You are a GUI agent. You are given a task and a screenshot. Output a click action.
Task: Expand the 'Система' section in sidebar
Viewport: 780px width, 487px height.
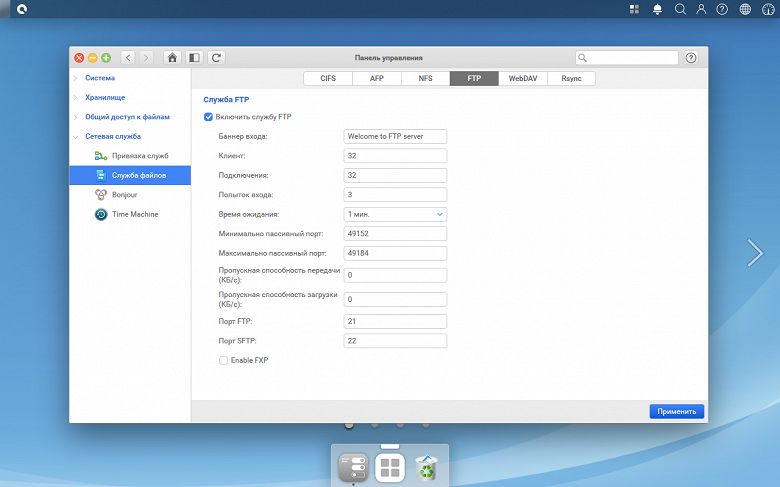point(100,77)
